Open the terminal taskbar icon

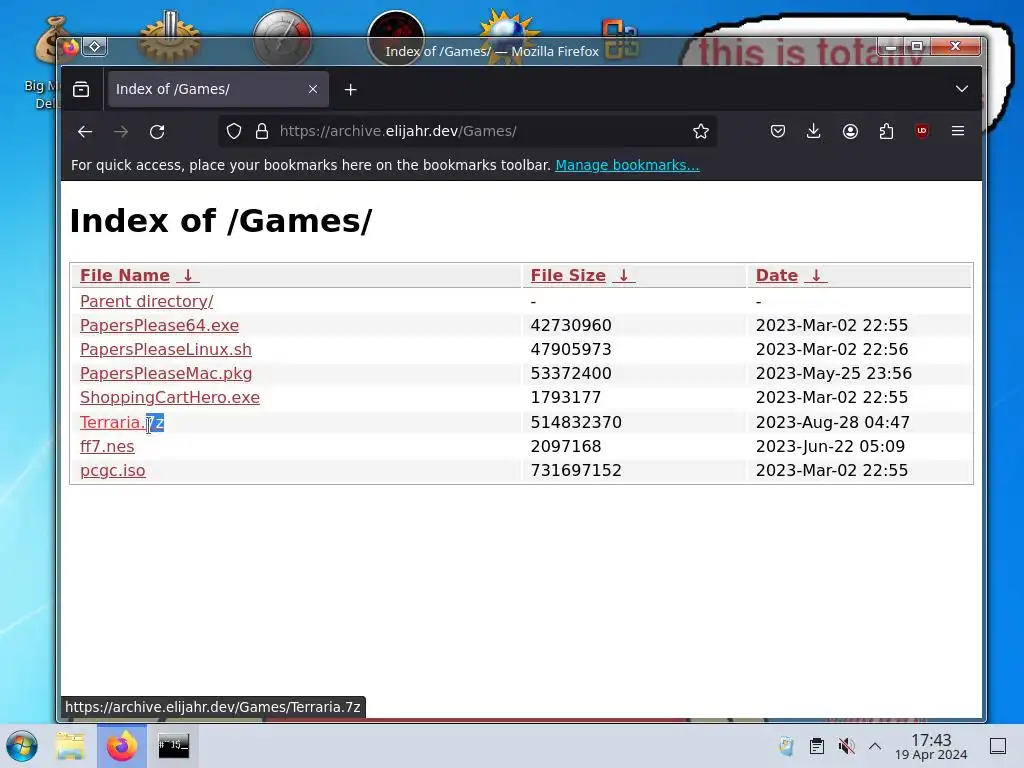[x=174, y=746]
